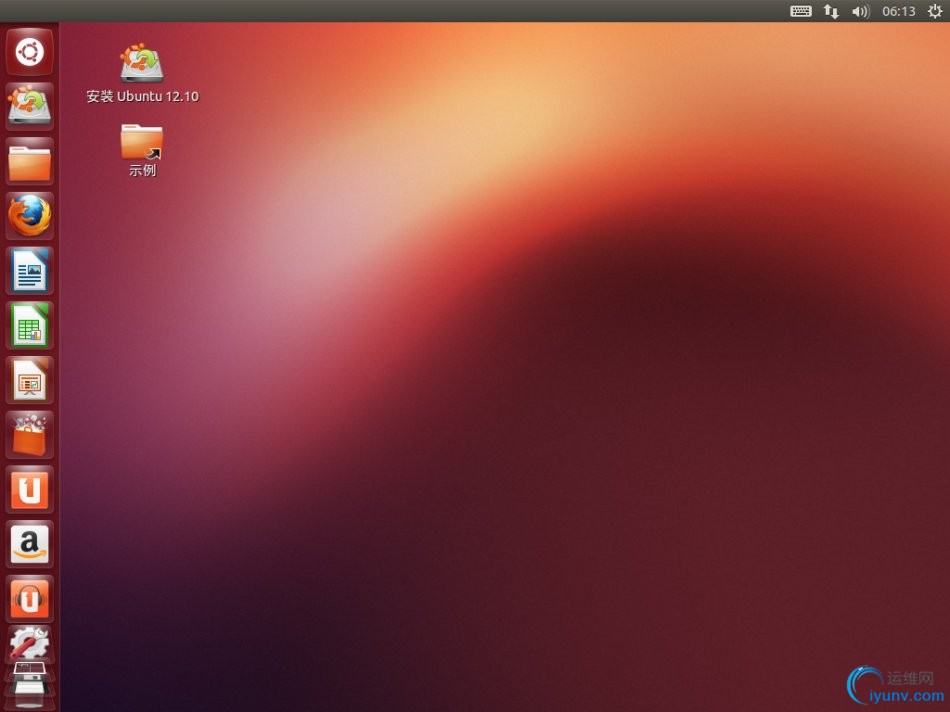Screen dimensions: 950x712
Task: Open the network indicator menu
Action: click(x=831, y=11)
